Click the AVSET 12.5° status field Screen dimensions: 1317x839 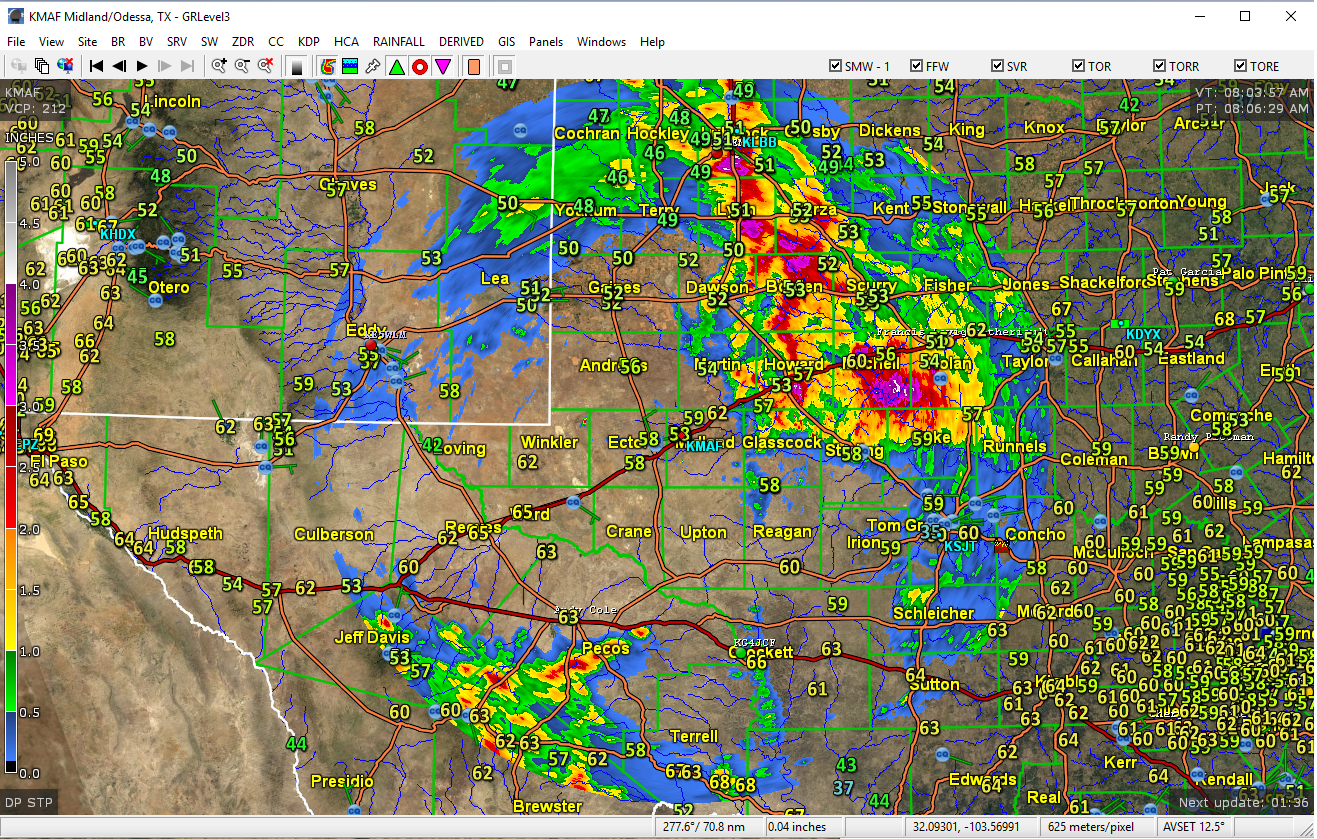pos(1194,827)
